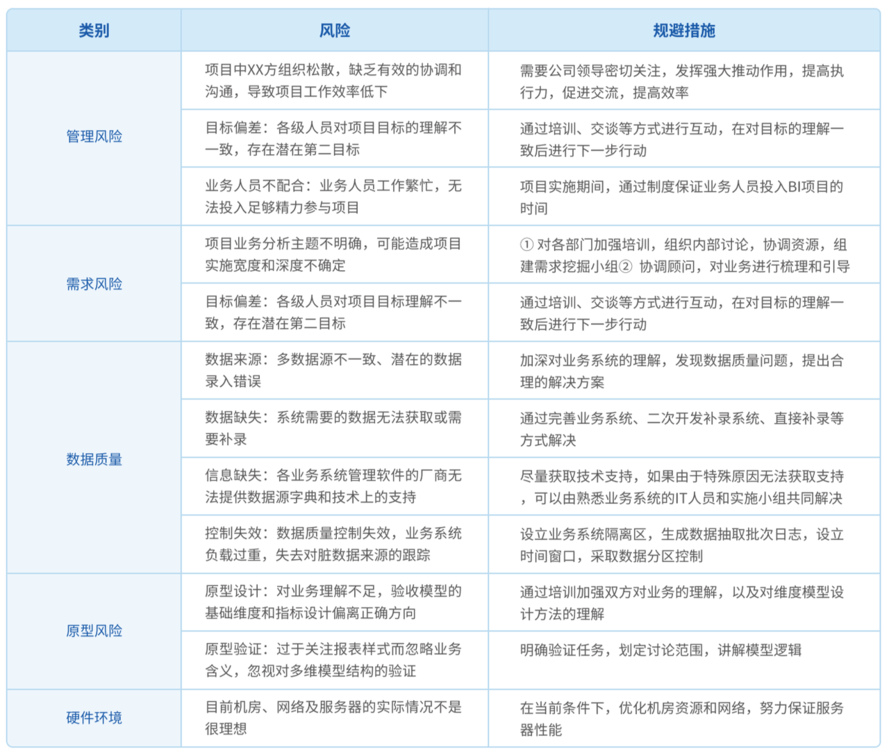Select the 需求风险 category cell

click(94, 283)
